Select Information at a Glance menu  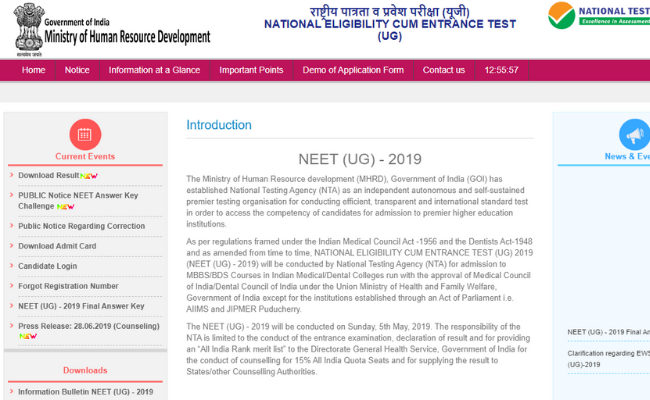point(154,70)
